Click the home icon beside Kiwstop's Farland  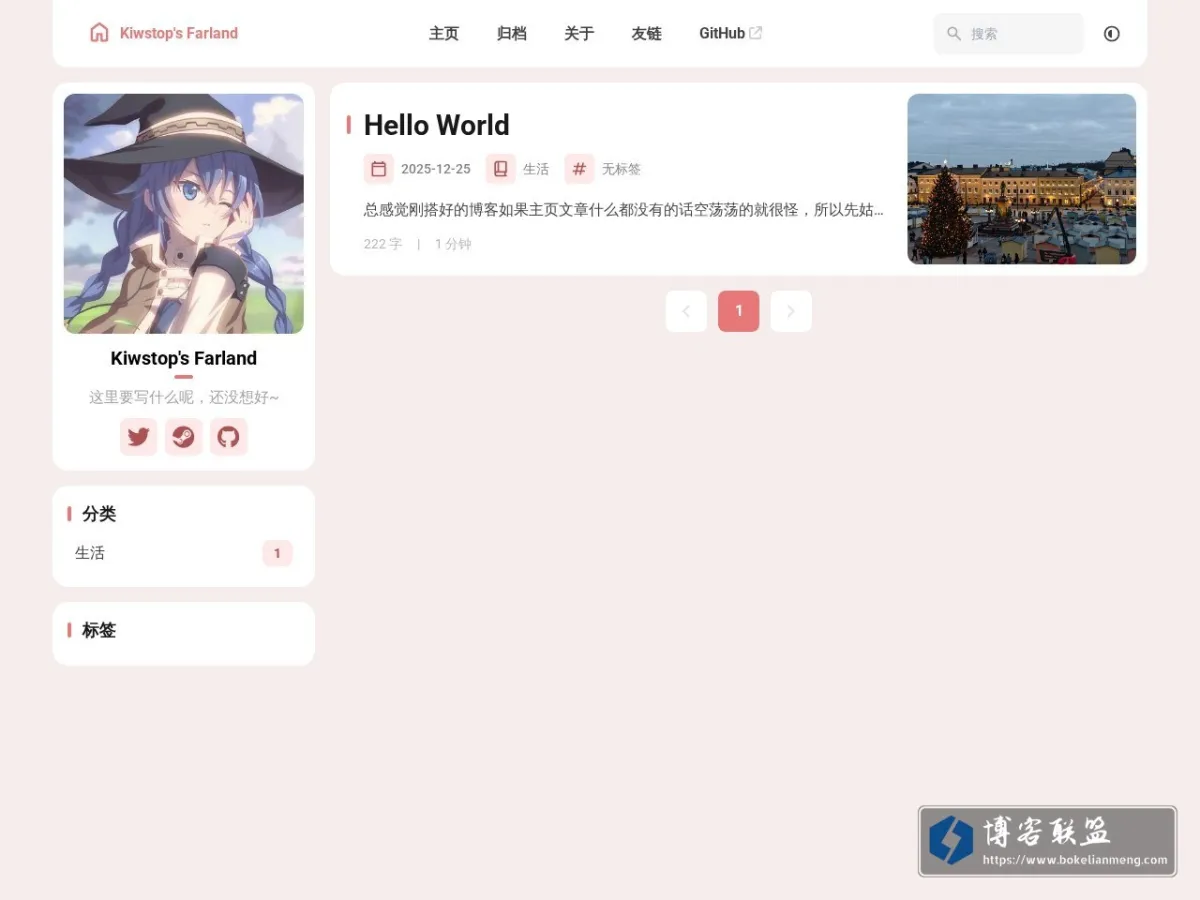99,33
